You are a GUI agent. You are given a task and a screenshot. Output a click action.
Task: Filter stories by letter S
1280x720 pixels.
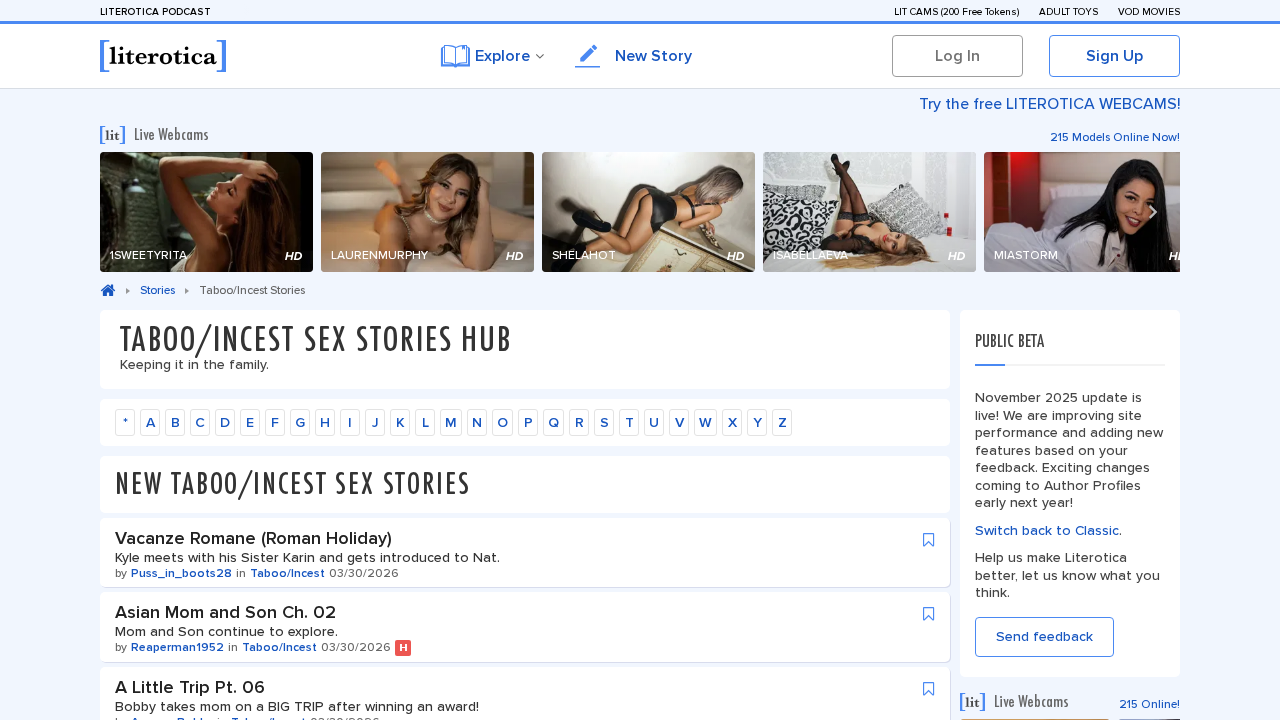[604, 422]
